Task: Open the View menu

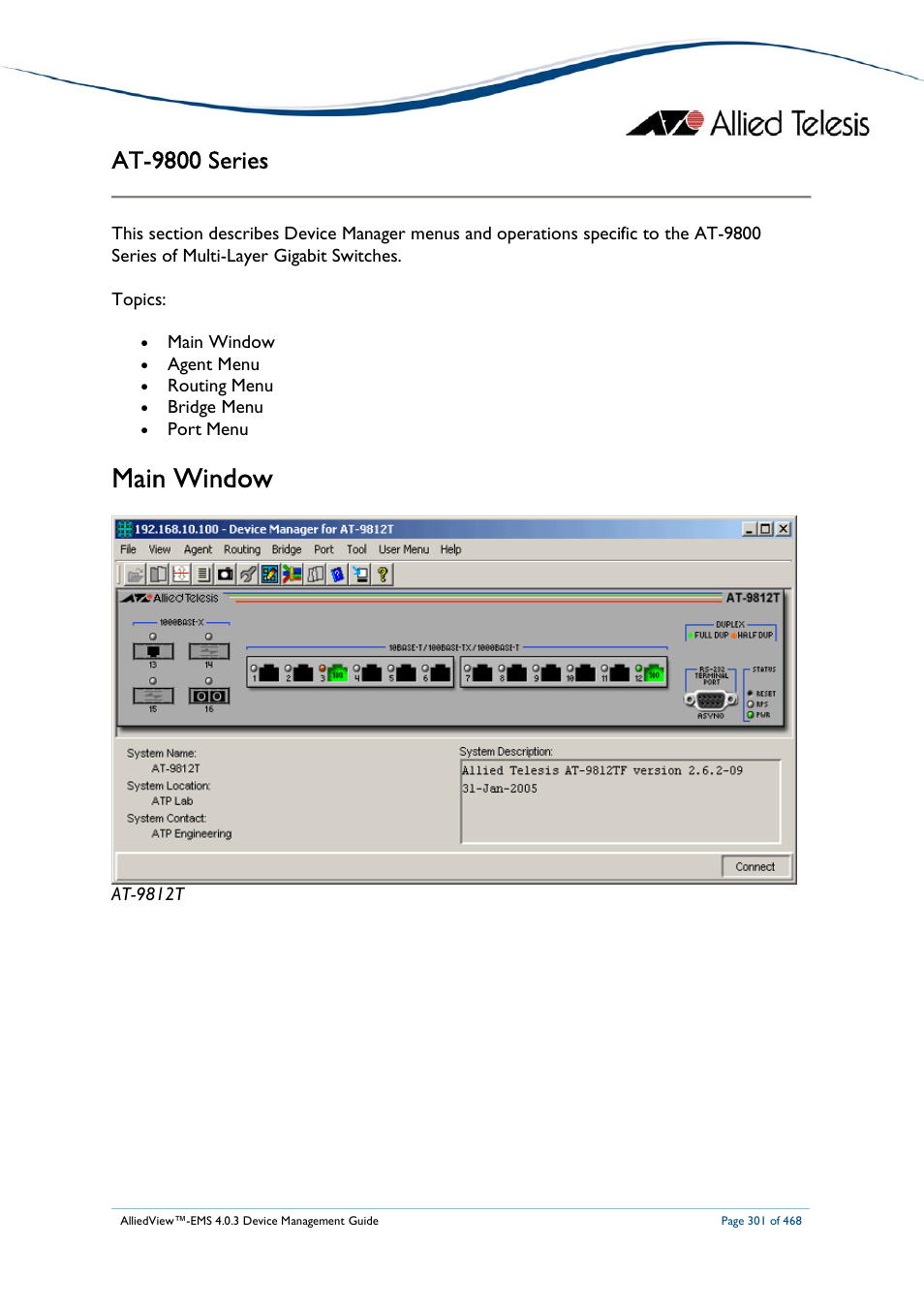Action: 160,549
